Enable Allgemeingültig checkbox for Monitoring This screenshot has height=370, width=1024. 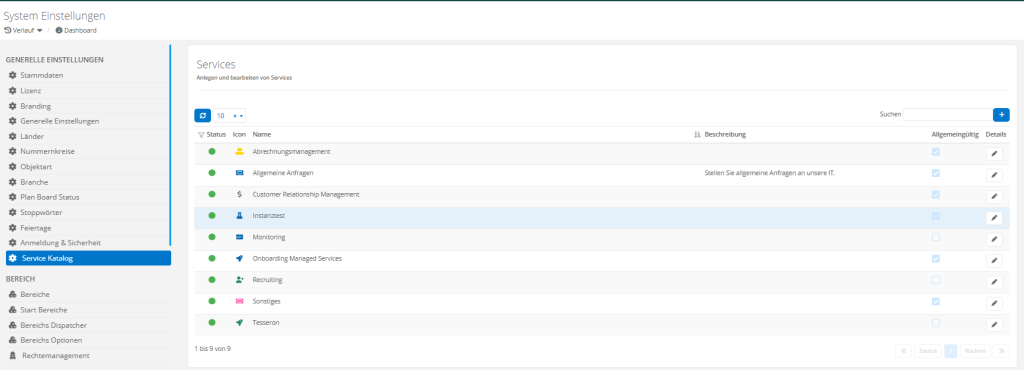coord(936,237)
